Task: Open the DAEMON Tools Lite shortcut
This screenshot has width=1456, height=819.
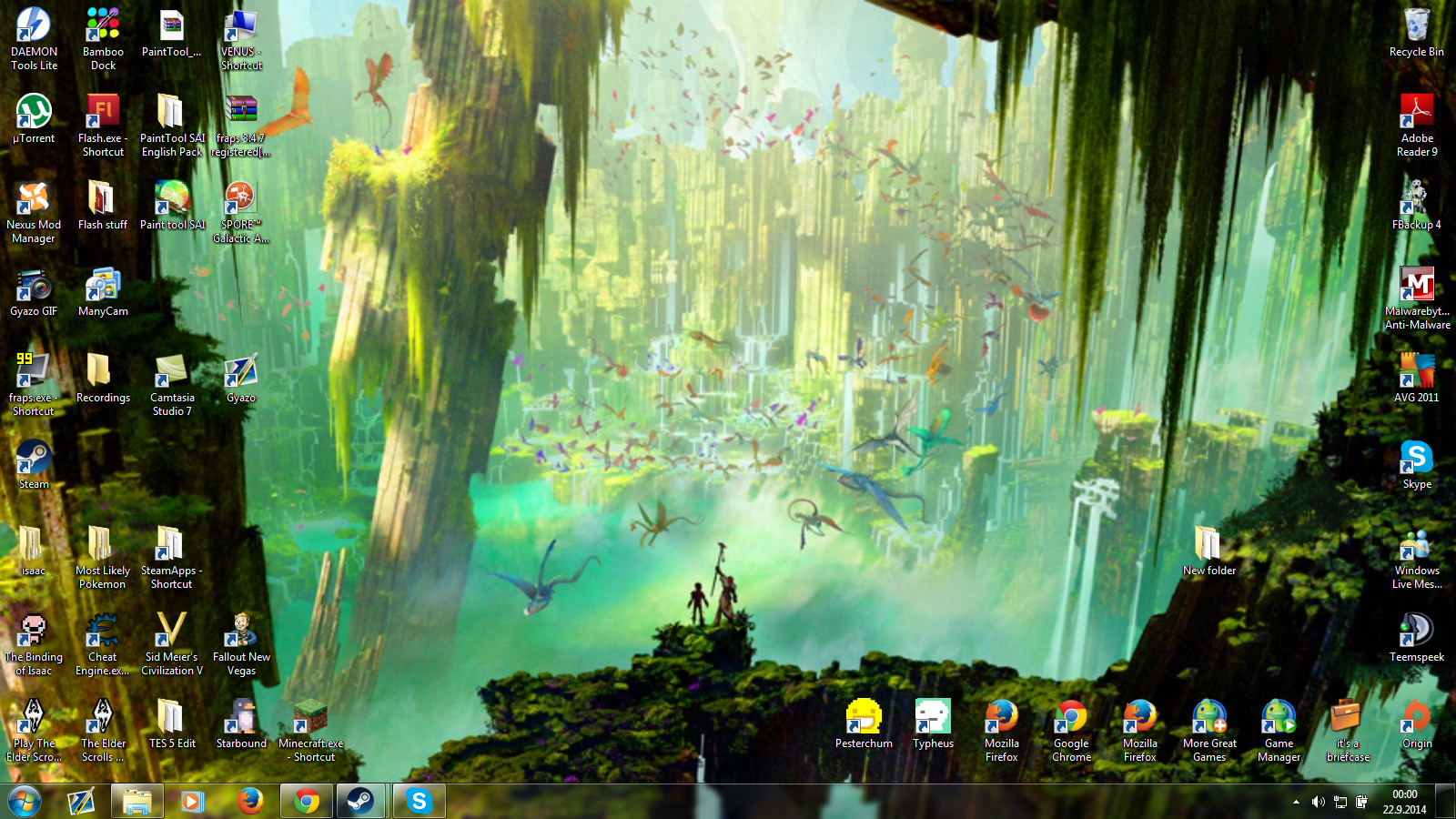Action: [x=34, y=40]
